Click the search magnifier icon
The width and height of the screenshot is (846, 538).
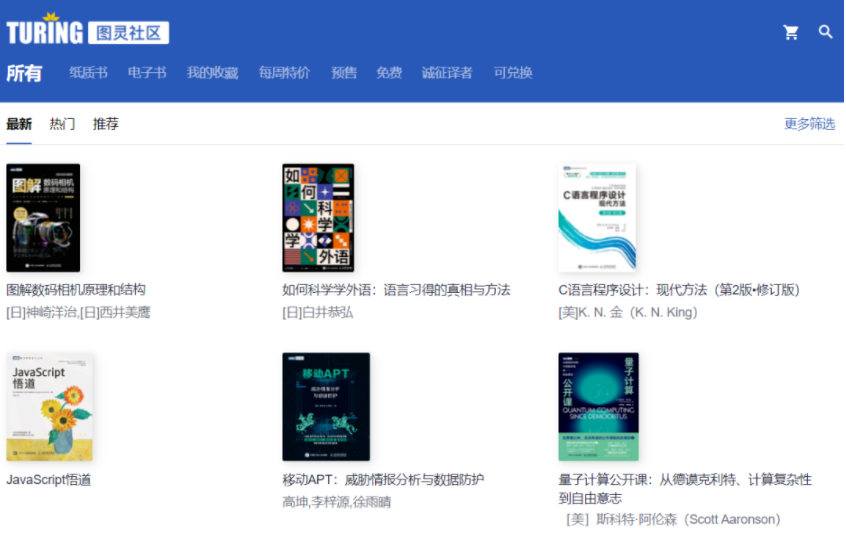[825, 32]
